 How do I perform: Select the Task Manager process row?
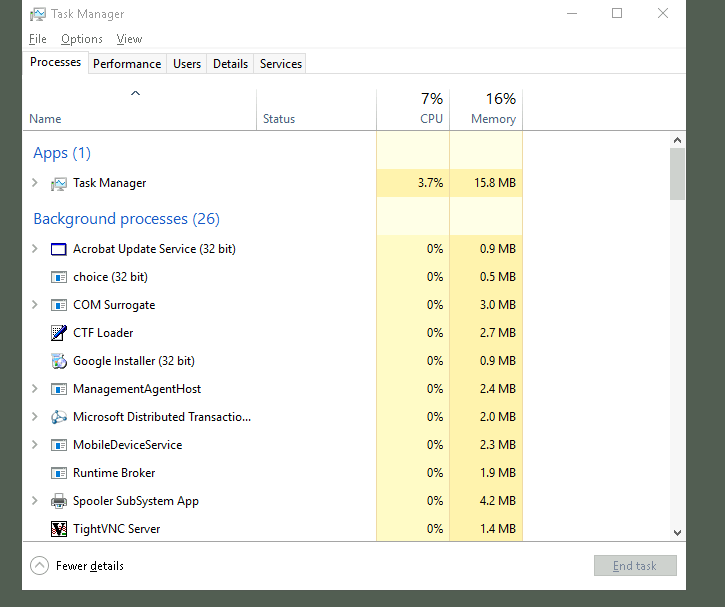pyautogui.click(x=272, y=183)
